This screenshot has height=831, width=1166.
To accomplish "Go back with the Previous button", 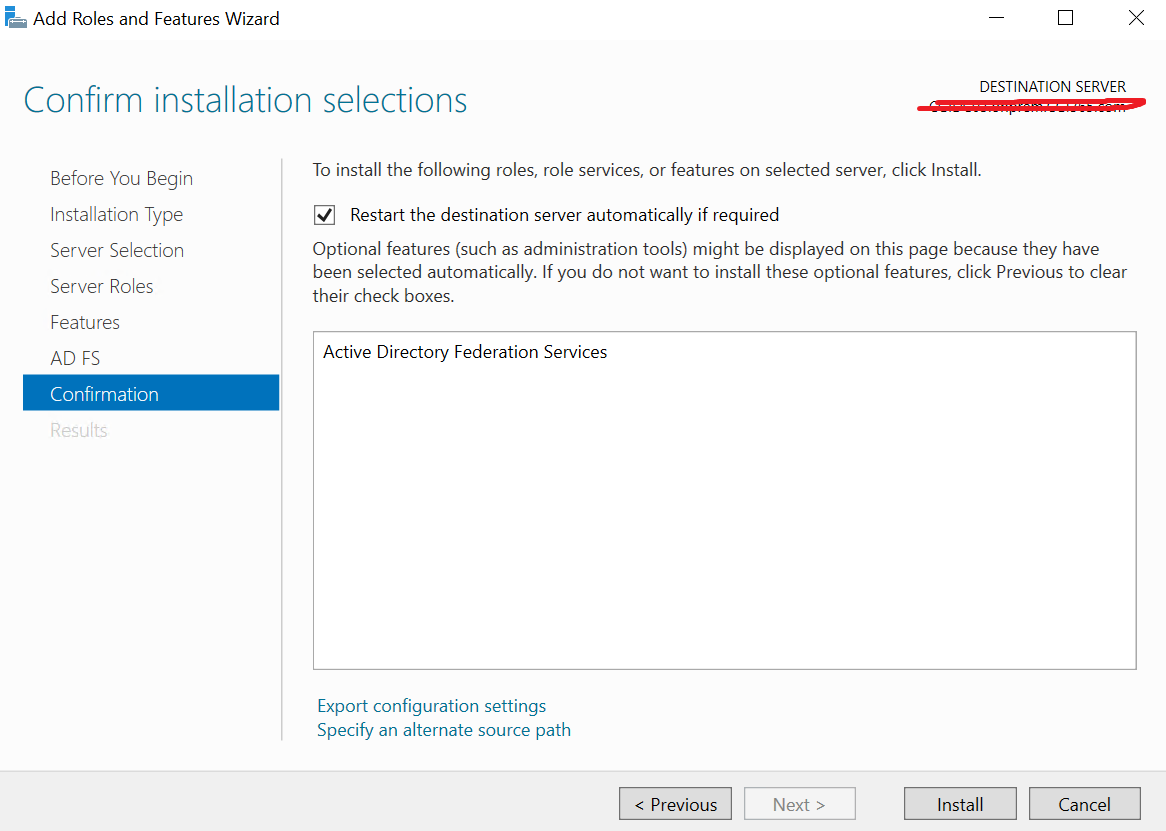I will click(675, 804).
